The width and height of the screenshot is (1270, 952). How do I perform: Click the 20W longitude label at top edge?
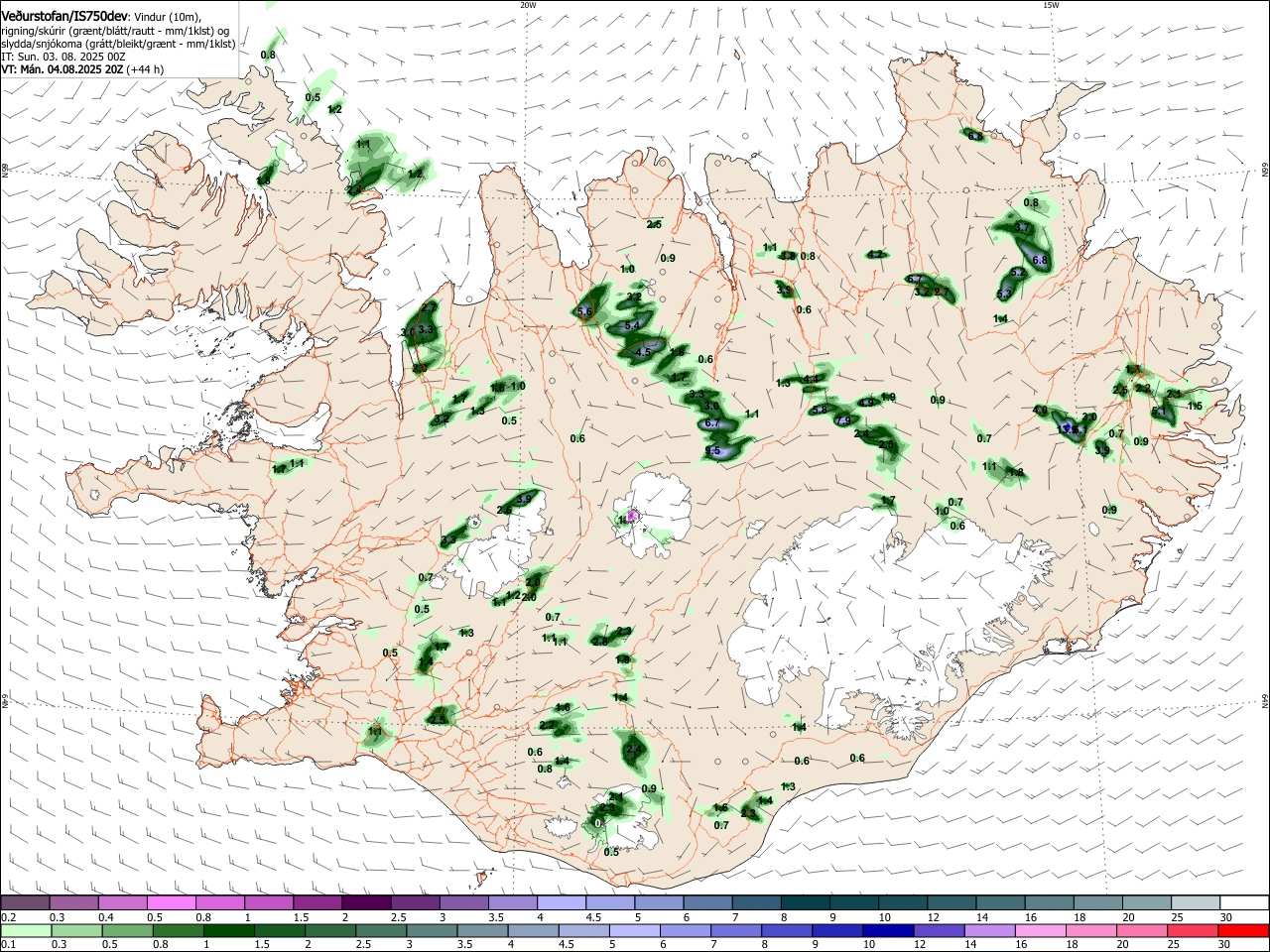click(528, 5)
